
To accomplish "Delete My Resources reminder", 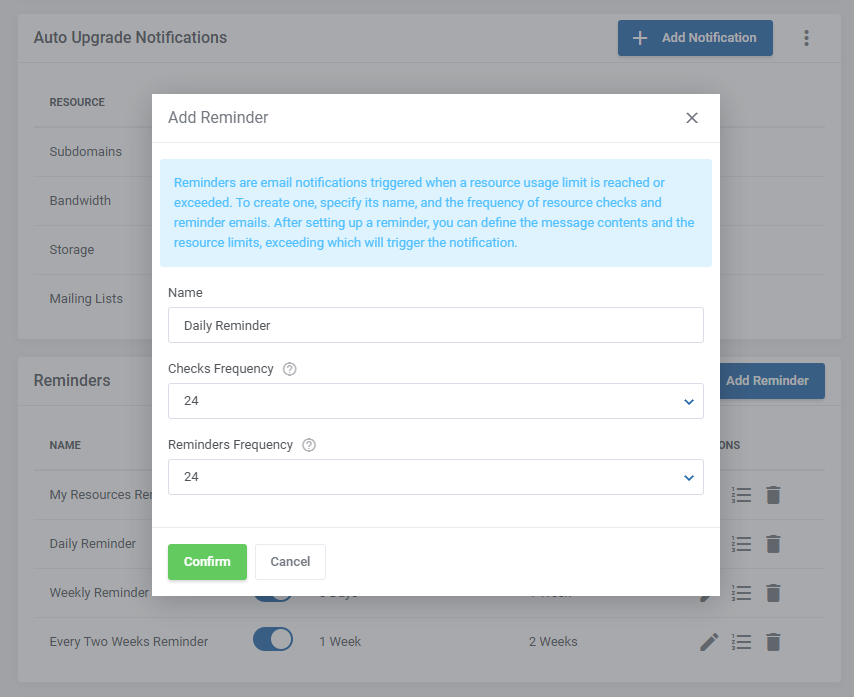I will (773, 495).
